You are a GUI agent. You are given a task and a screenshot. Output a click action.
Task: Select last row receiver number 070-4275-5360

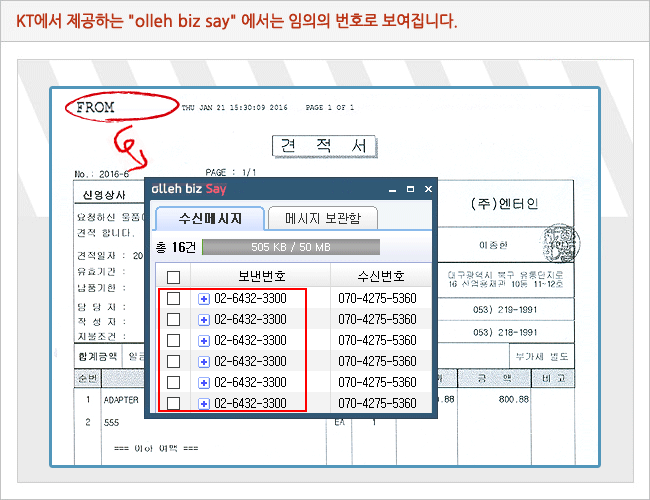click(377, 403)
